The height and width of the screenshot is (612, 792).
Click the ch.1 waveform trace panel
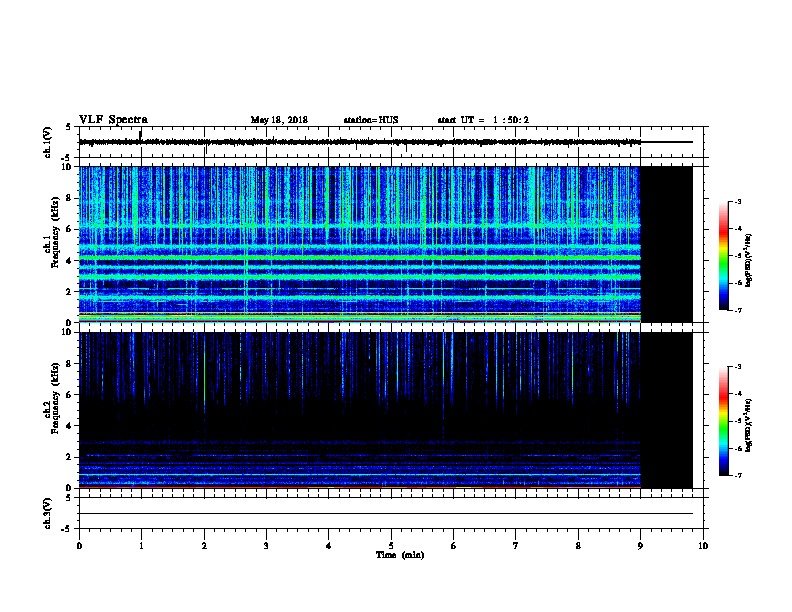[x=391, y=142]
